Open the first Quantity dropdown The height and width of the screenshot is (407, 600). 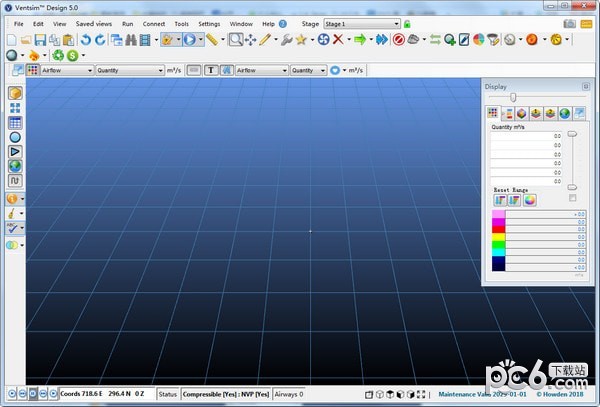coord(130,70)
